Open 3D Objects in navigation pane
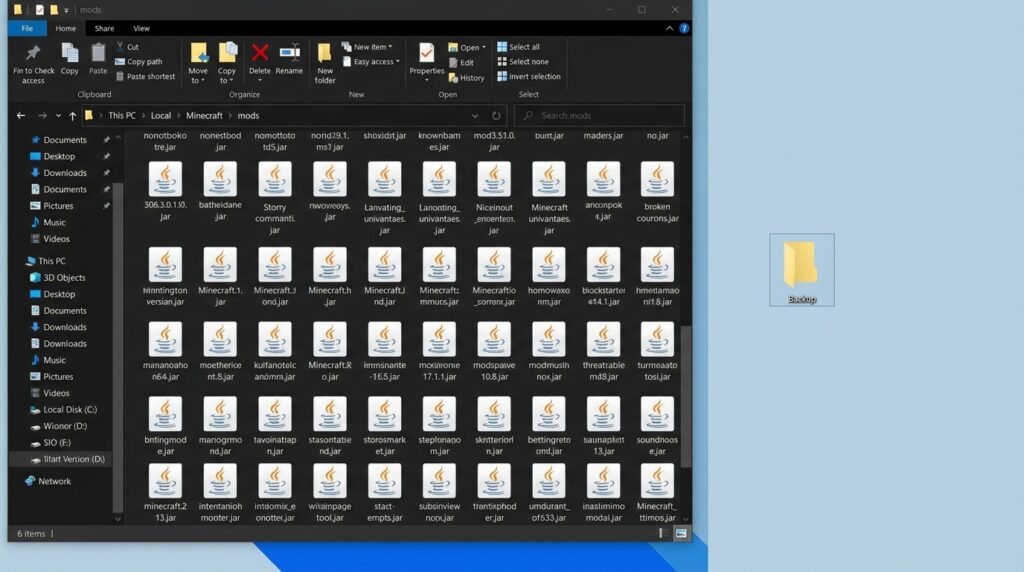 [x=64, y=278]
